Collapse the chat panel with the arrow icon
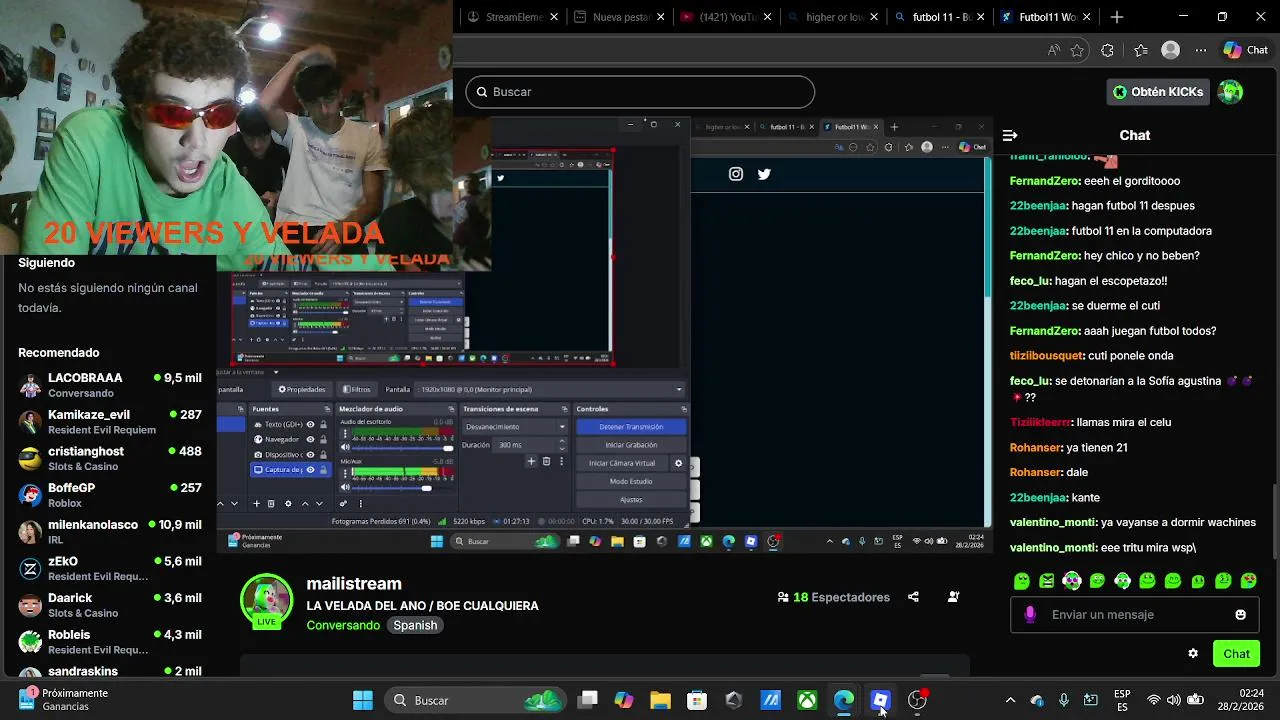This screenshot has height=720, width=1280. point(1010,135)
